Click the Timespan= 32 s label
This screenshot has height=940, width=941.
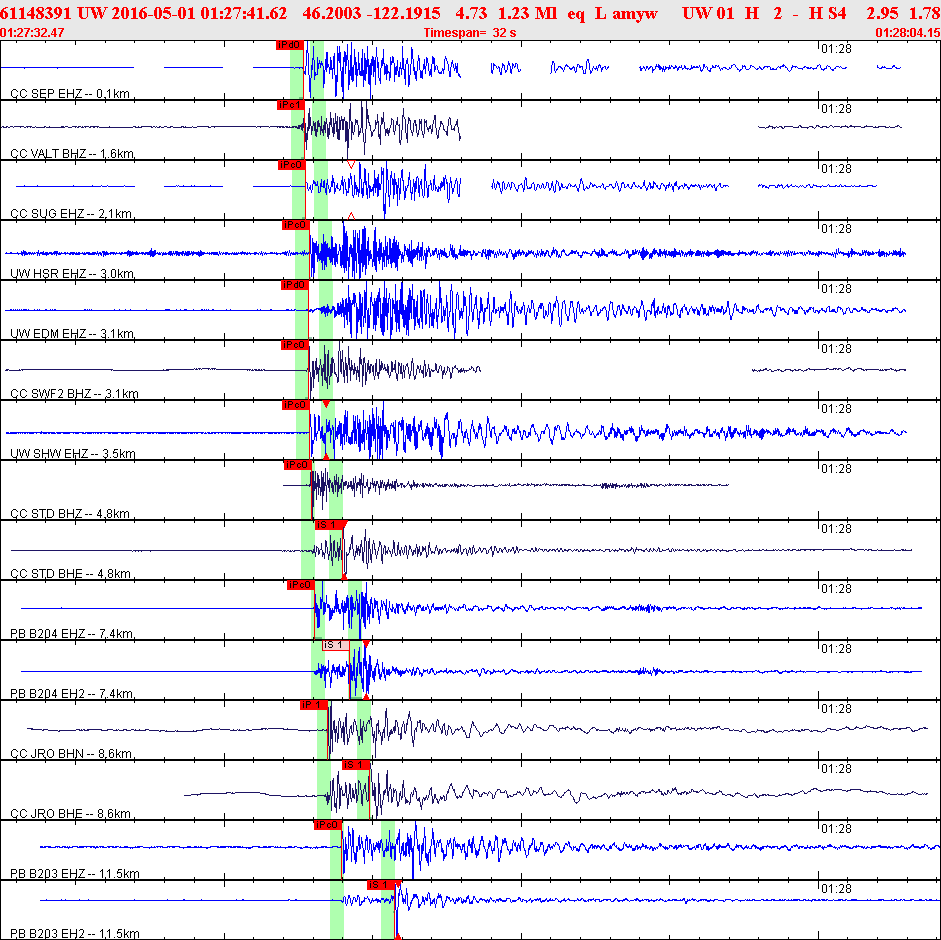point(470,33)
